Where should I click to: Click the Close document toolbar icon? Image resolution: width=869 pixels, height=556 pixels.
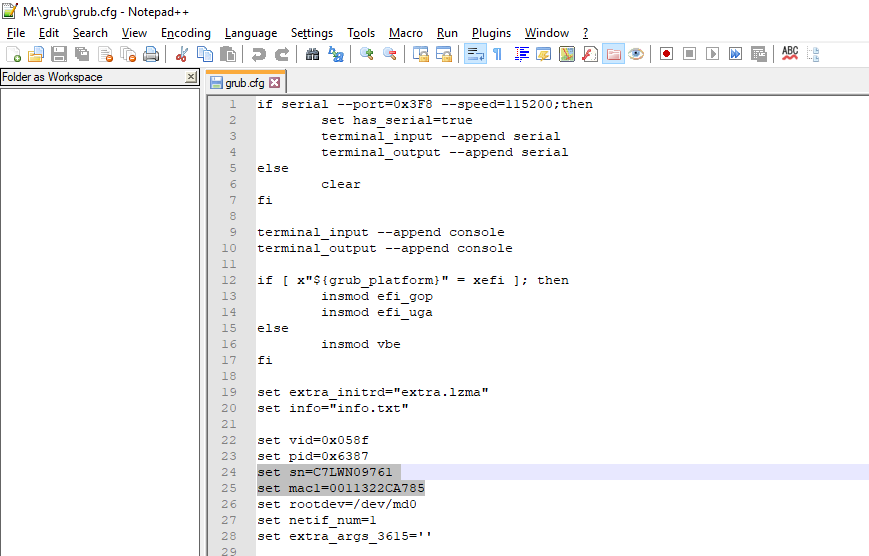tap(105, 54)
